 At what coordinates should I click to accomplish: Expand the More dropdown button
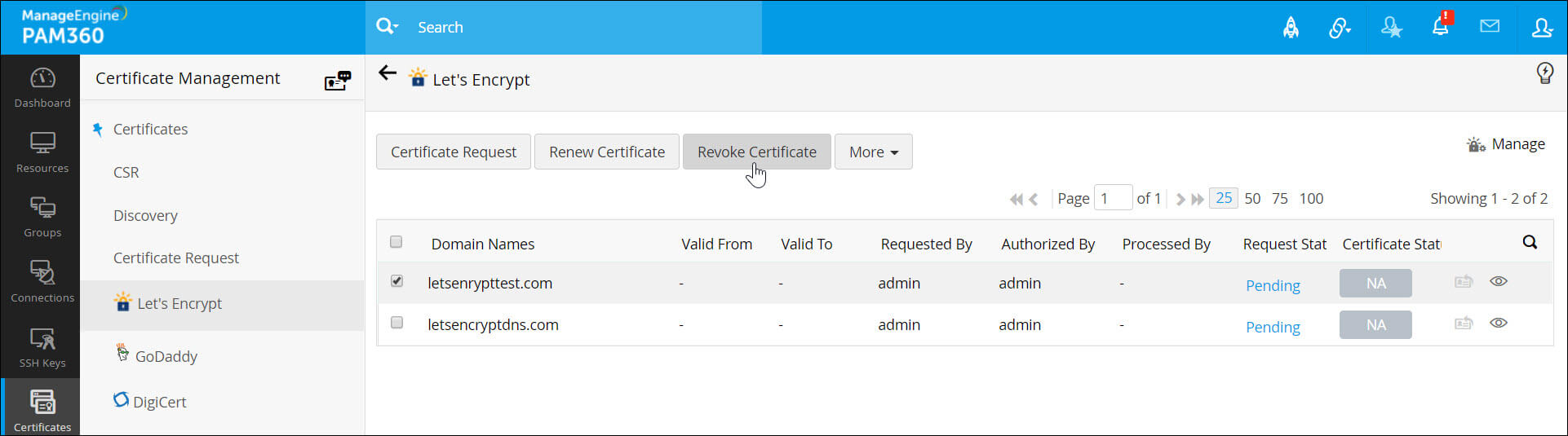[873, 152]
